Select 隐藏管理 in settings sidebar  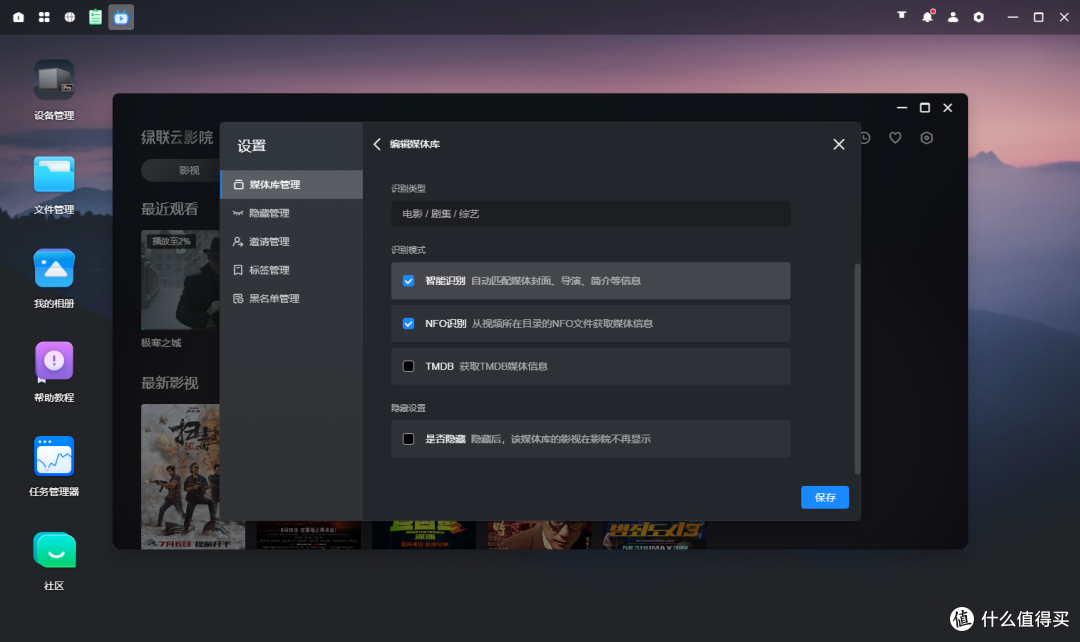click(291, 213)
